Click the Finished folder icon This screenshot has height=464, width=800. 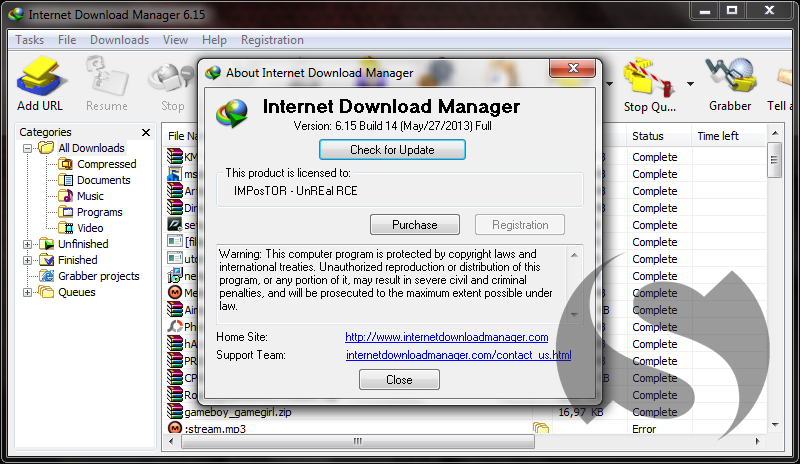[46, 260]
